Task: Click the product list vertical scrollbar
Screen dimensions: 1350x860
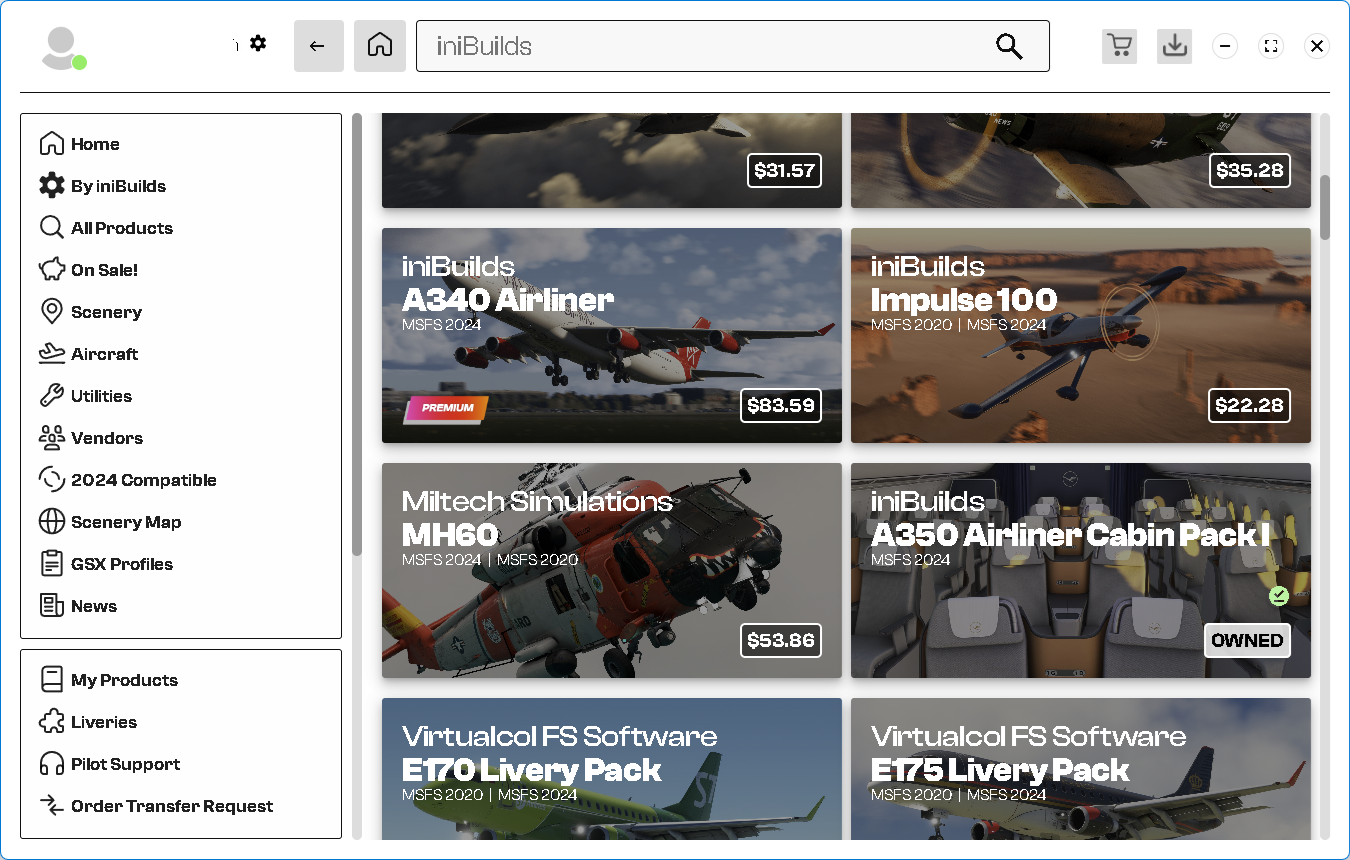Action: [x=1325, y=207]
